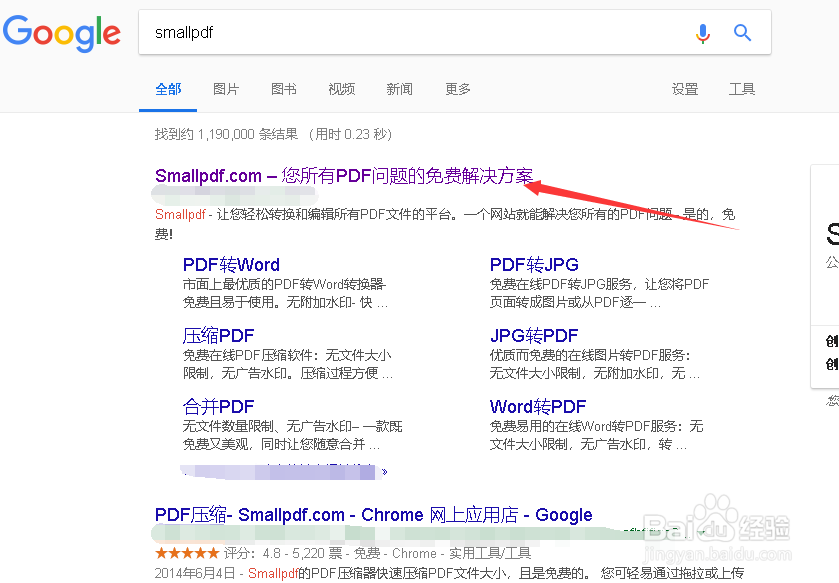Click the red Smallpdf snippet text

(x=180, y=214)
